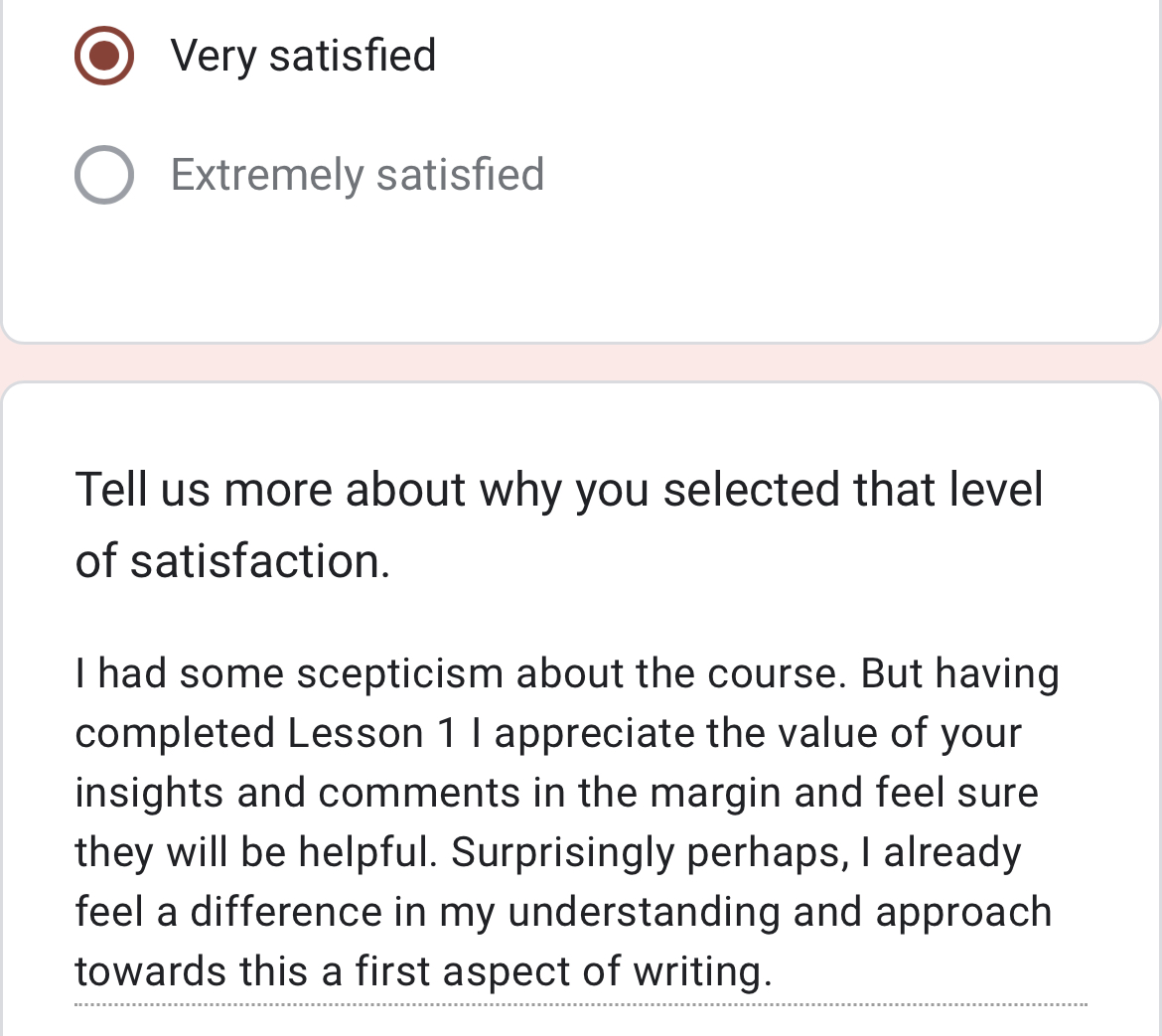1162x1036 pixels.
Task: Click the dotted underline beneath the answer
Action: [x=581, y=1004]
